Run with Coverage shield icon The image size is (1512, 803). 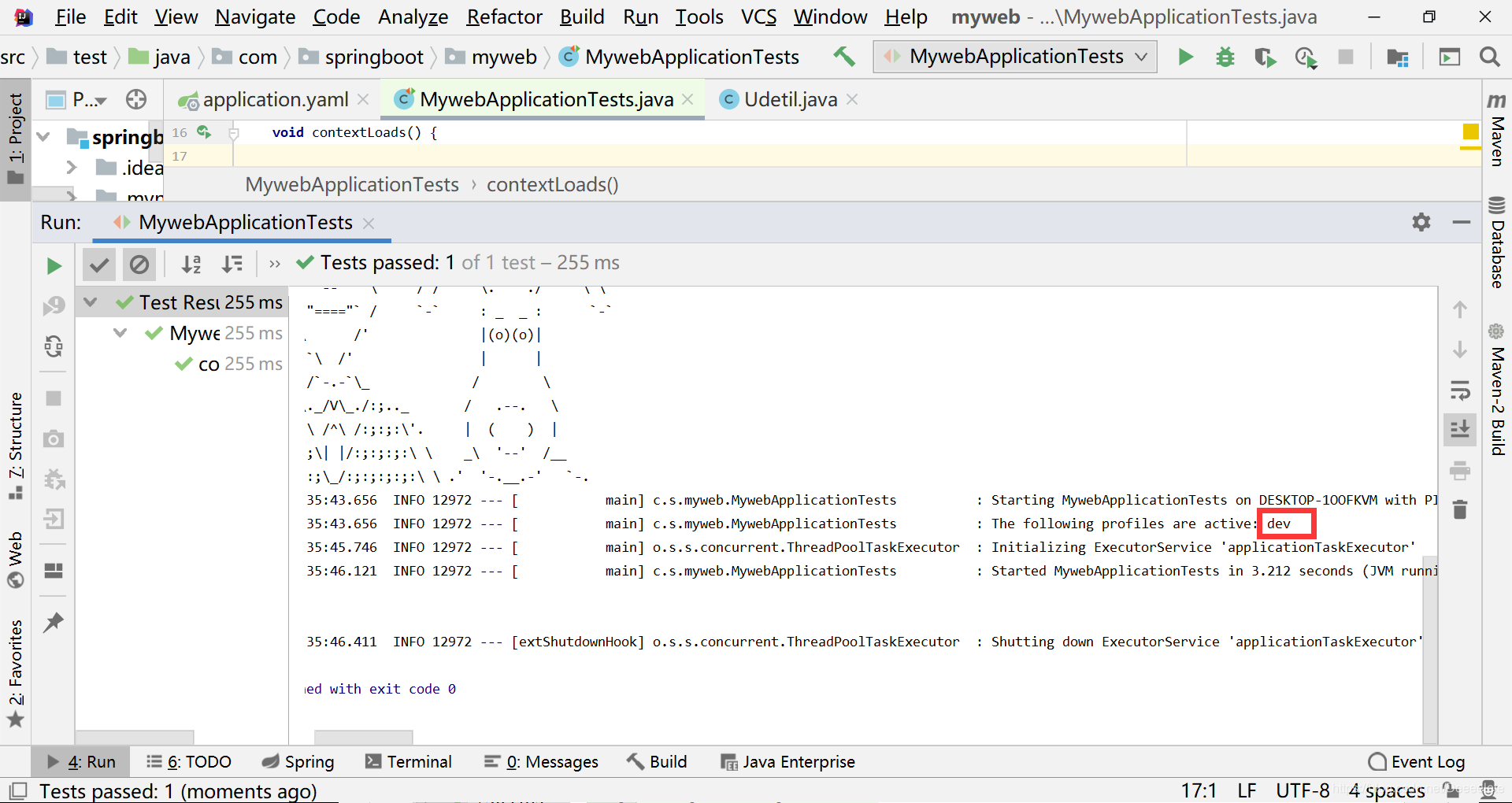click(x=1265, y=57)
